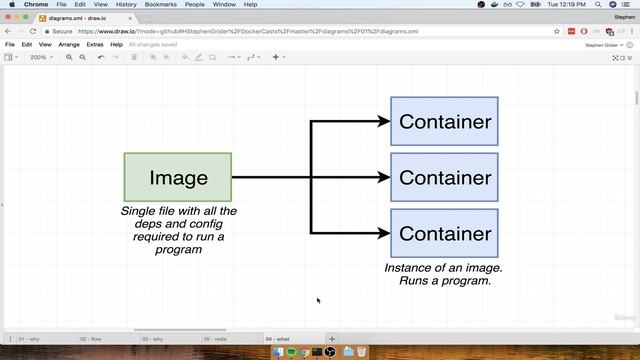Click the red circle Chrome extension icon
The image size is (640, 360).
click(584, 31)
